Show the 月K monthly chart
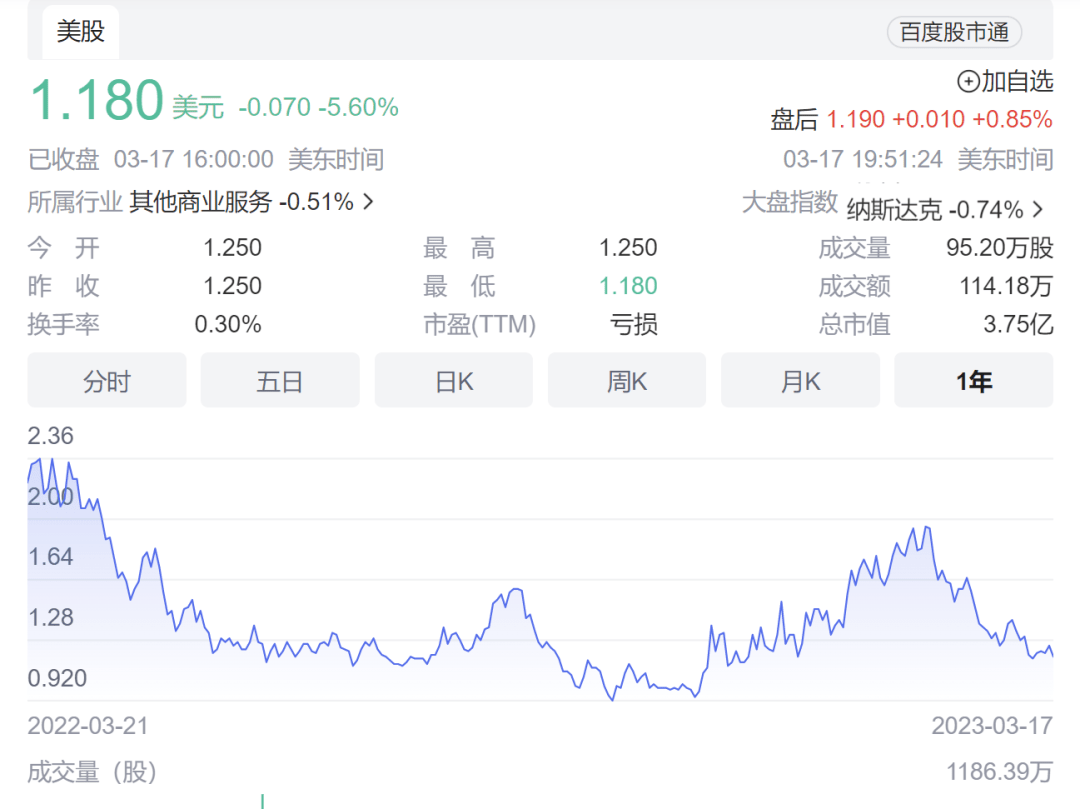Screen dimensions: 1080x809 [x=800, y=381]
